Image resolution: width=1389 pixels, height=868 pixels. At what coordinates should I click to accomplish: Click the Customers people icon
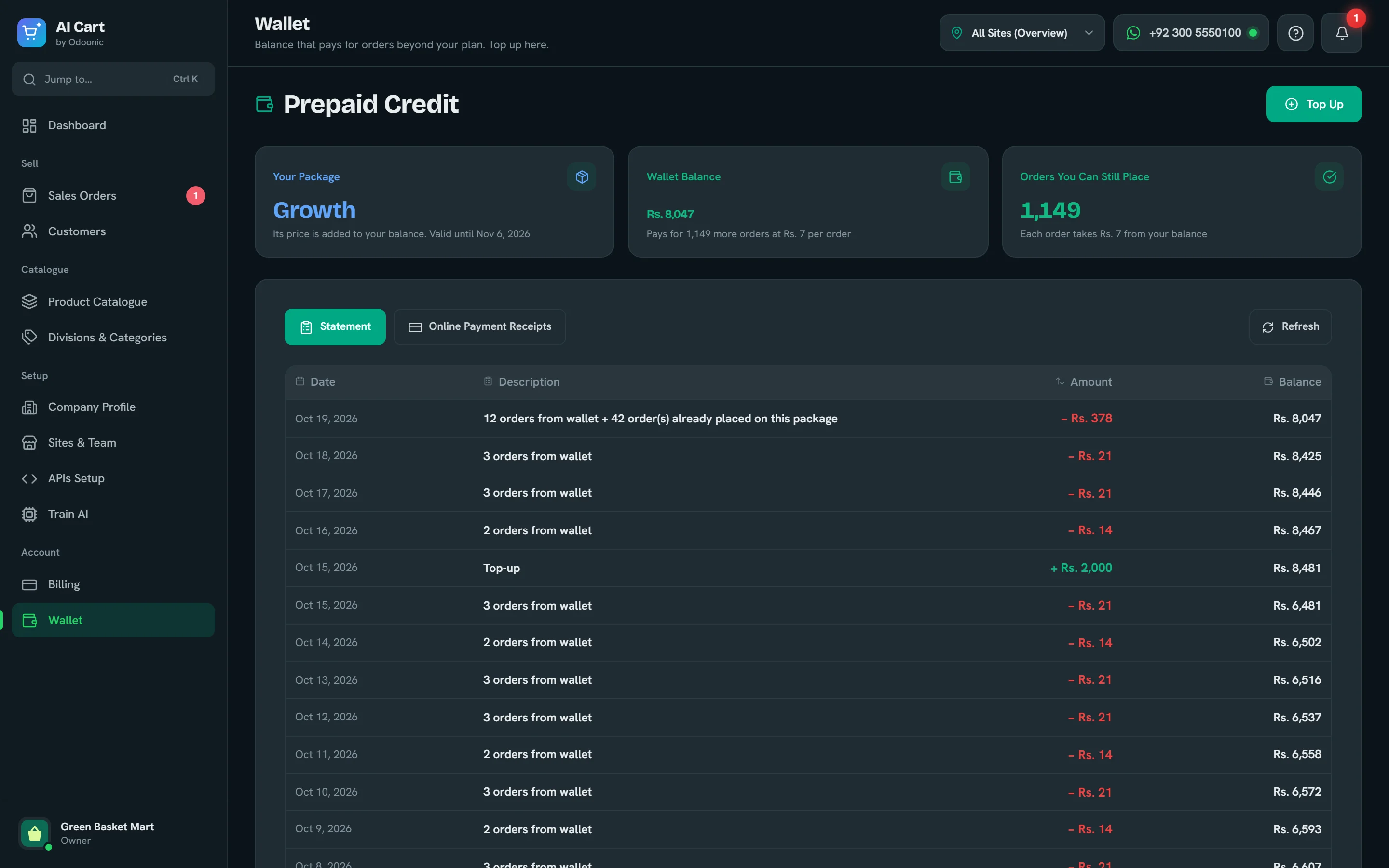click(29, 231)
